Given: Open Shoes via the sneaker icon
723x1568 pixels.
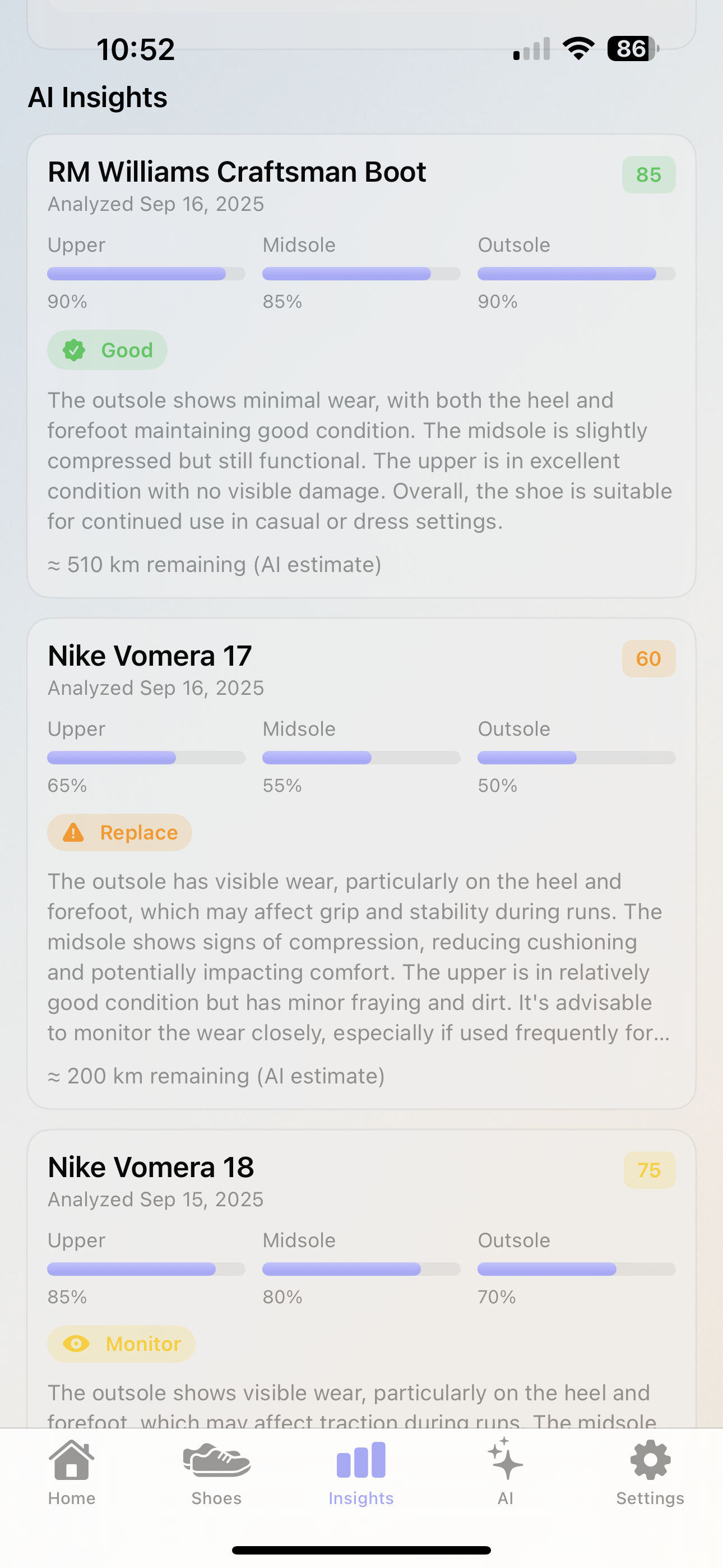Looking at the screenshot, I should [x=216, y=1460].
